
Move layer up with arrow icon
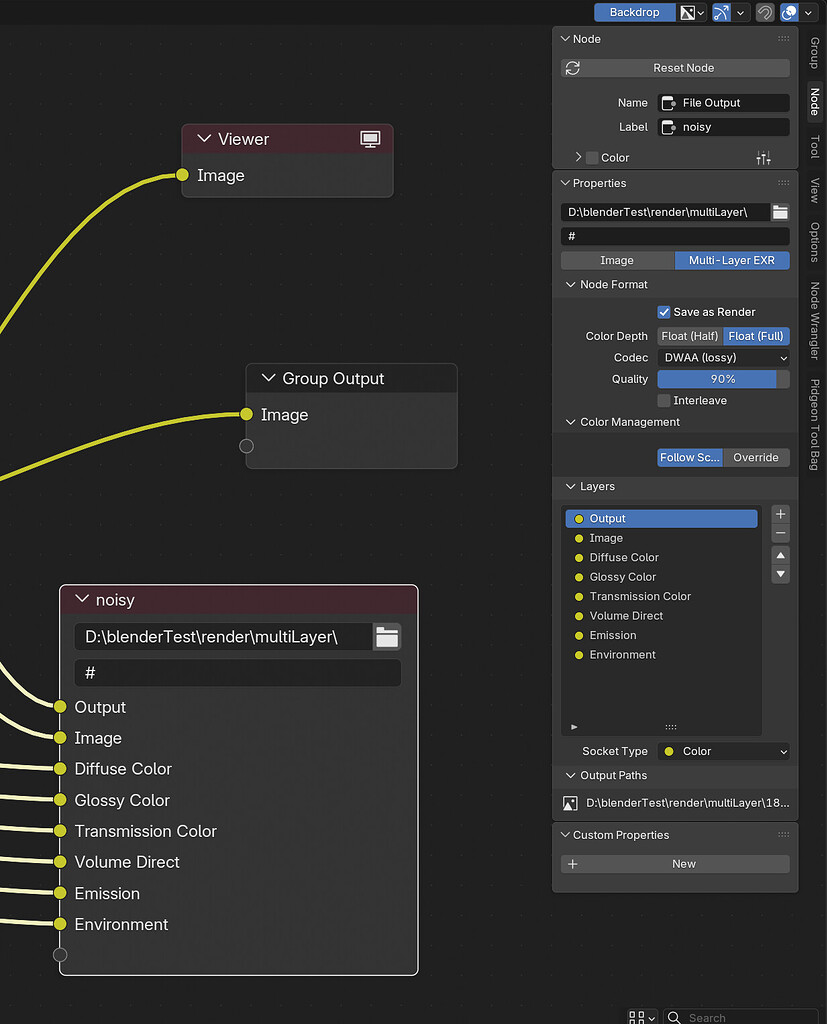pos(781,556)
